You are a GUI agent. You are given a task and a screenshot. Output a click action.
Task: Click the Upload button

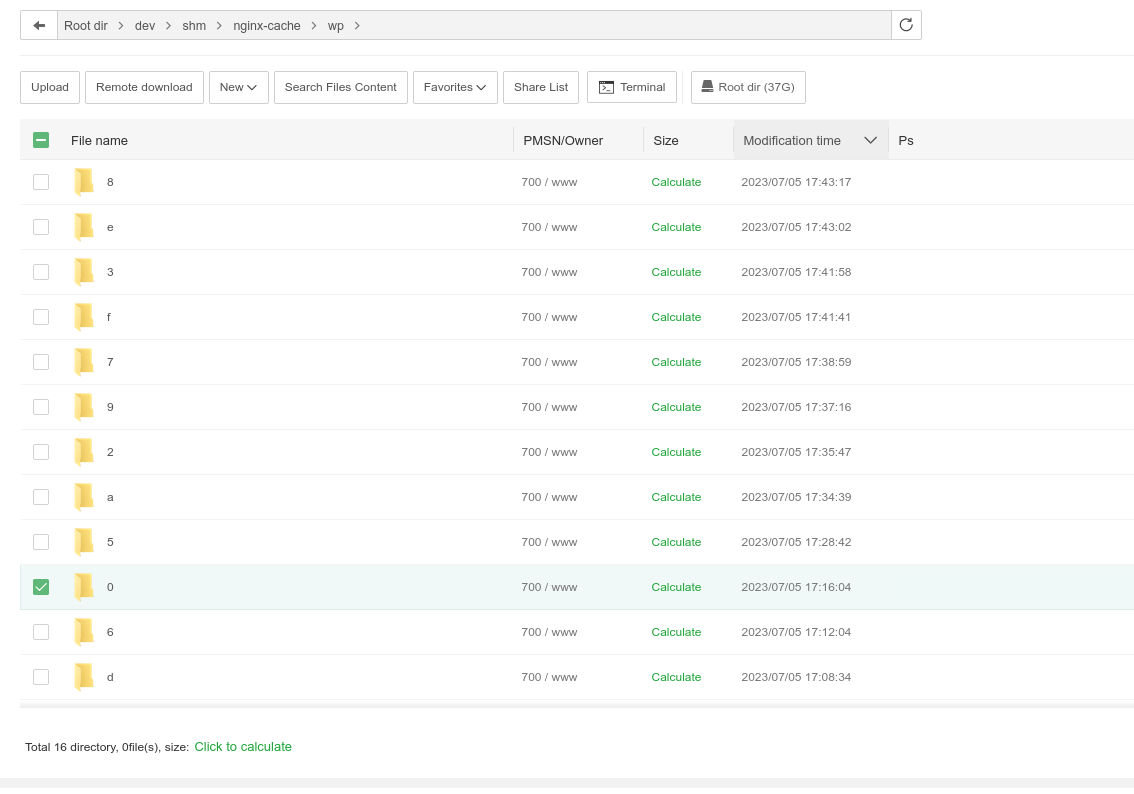(50, 87)
